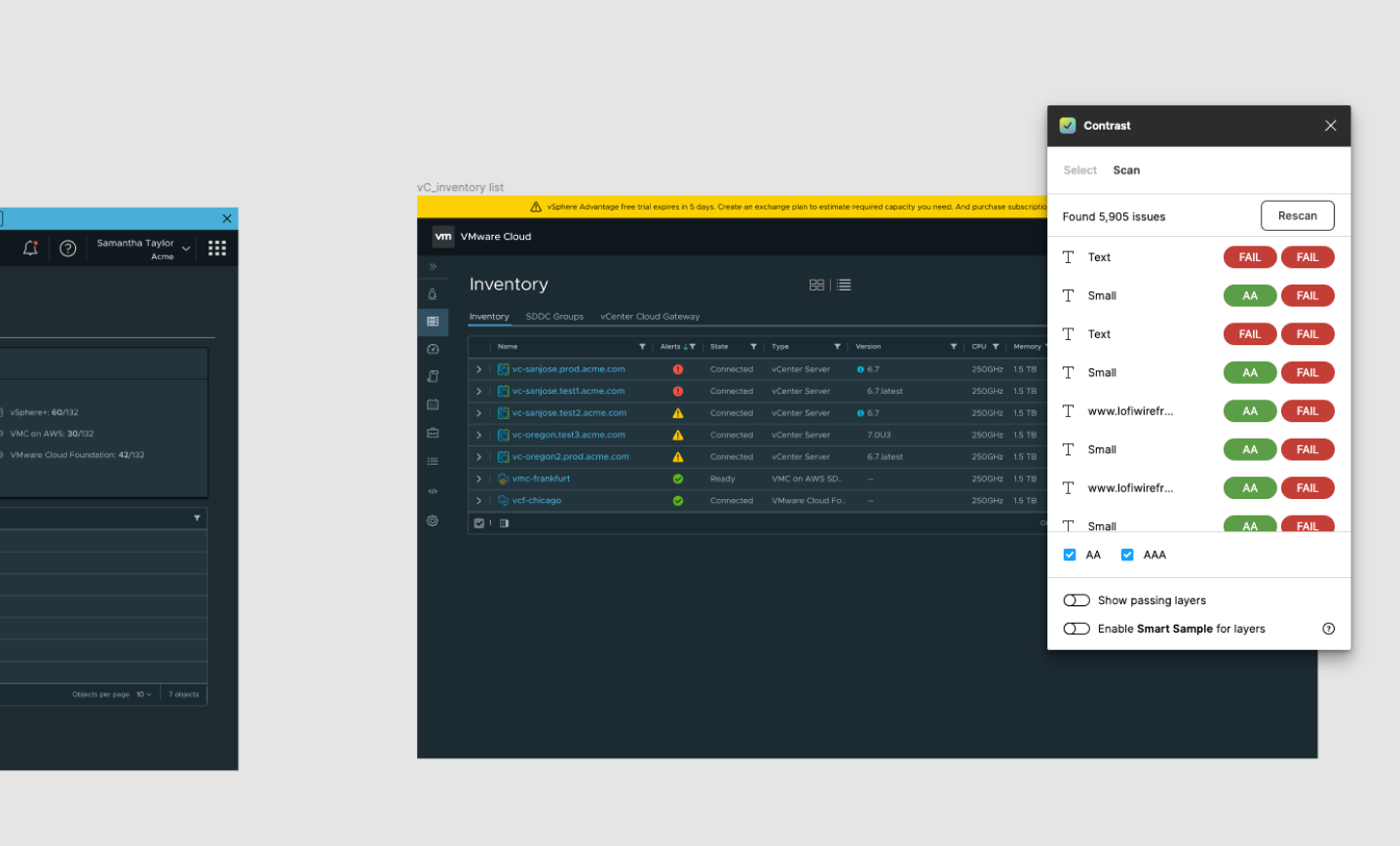Filter the Name column
Screen dimensions: 1400x846
[x=642, y=346]
